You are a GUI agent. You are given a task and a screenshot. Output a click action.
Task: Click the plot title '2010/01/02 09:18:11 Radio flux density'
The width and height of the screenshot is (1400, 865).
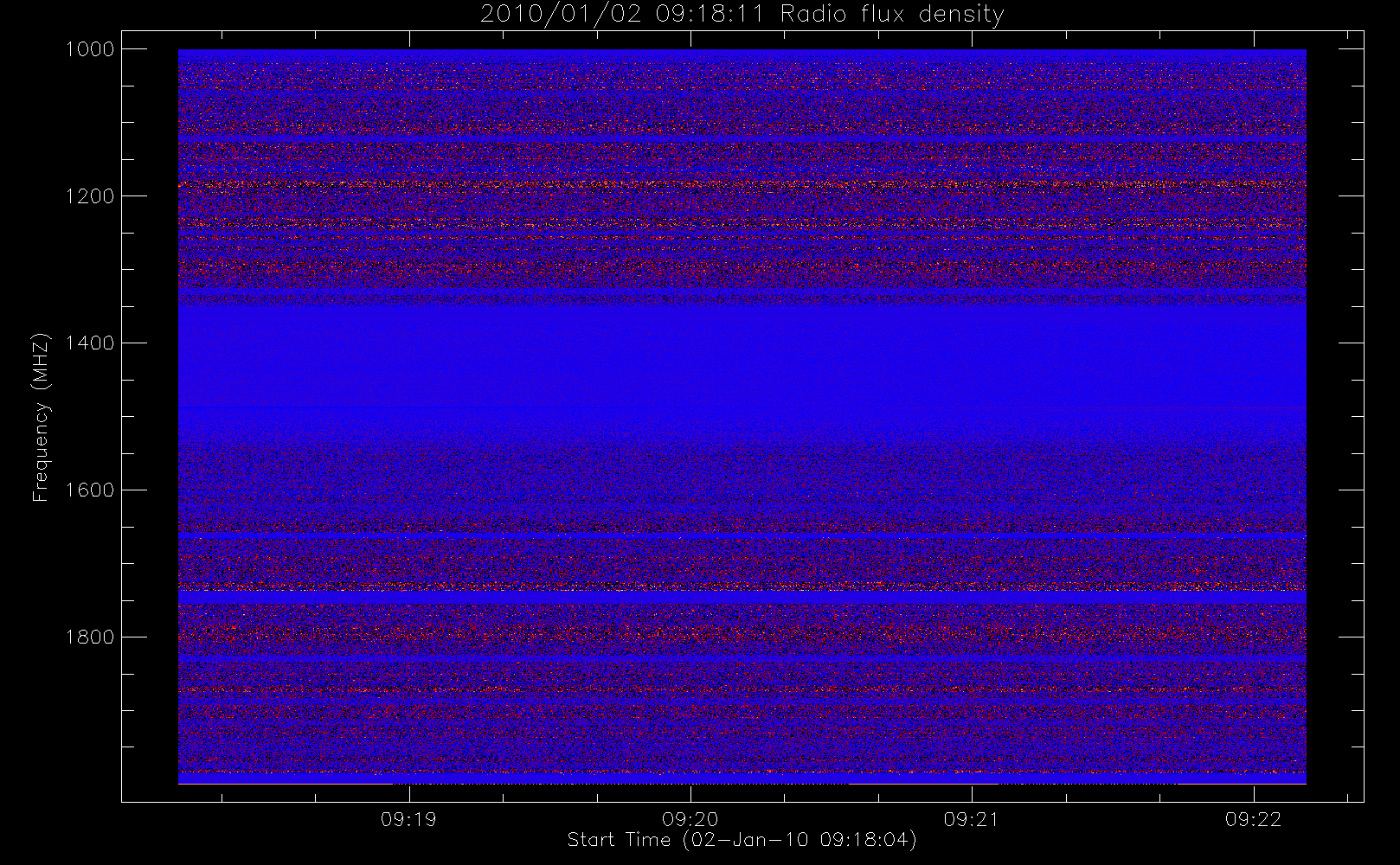pyautogui.click(x=742, y=14)
